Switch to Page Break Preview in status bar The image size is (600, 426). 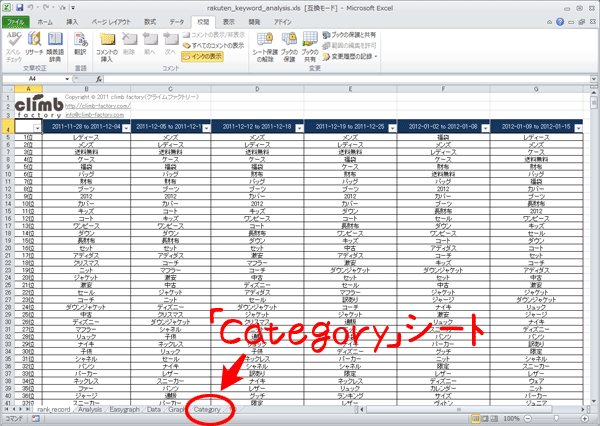pos(494,419)
